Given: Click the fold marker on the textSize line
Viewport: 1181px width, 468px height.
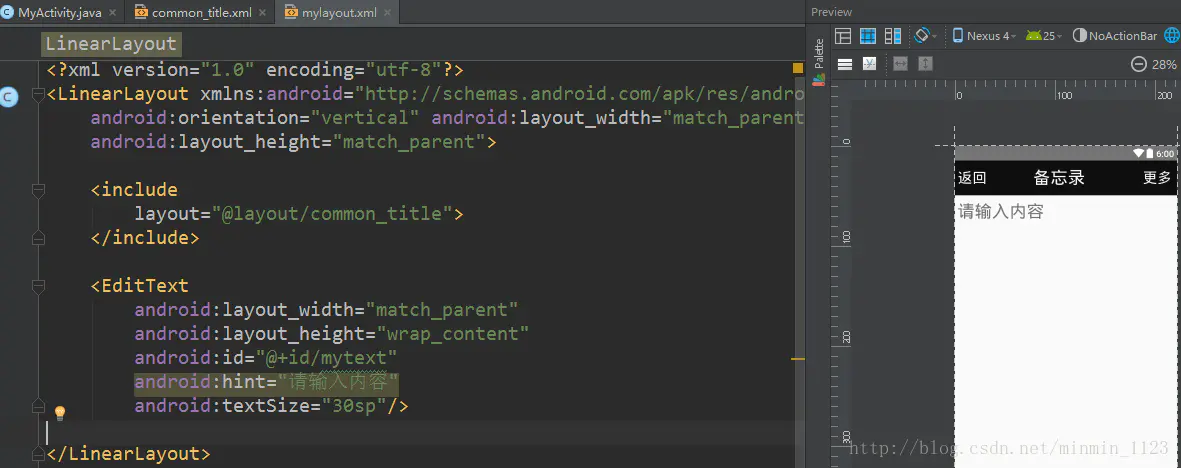Looking at the screenshot, I should [38, 407].
